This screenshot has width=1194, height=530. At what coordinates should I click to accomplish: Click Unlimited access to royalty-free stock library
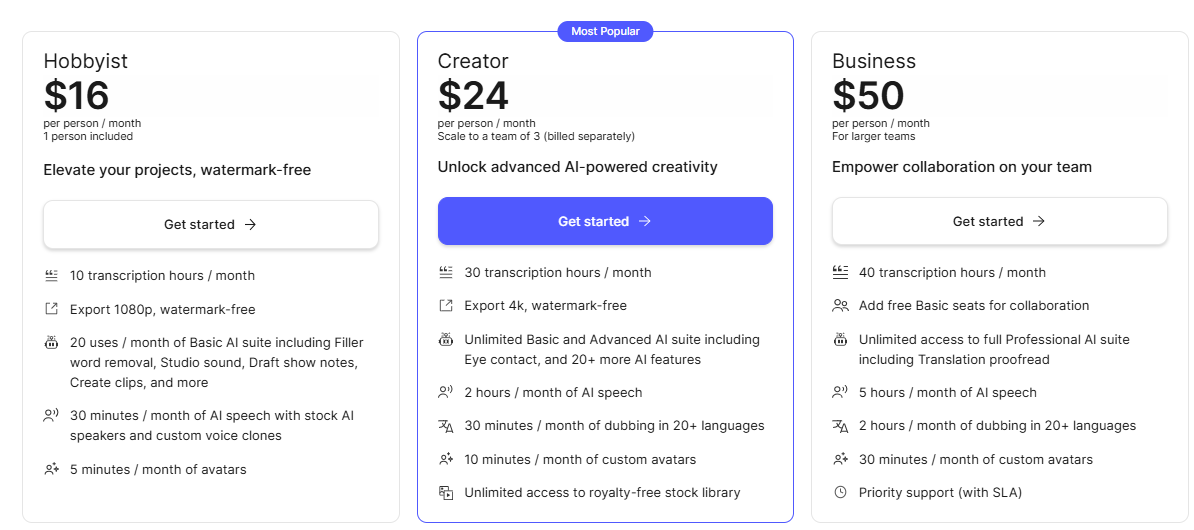[602, 492]
